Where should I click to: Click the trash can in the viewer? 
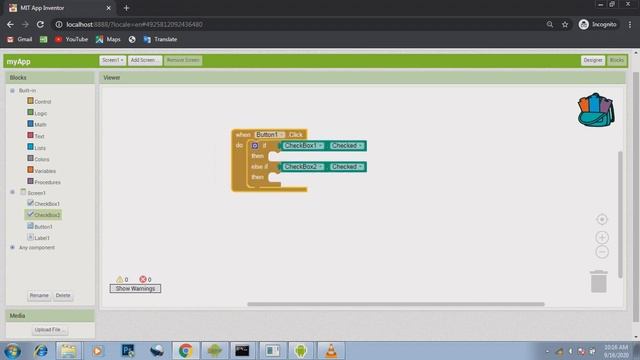coord(598,281)
